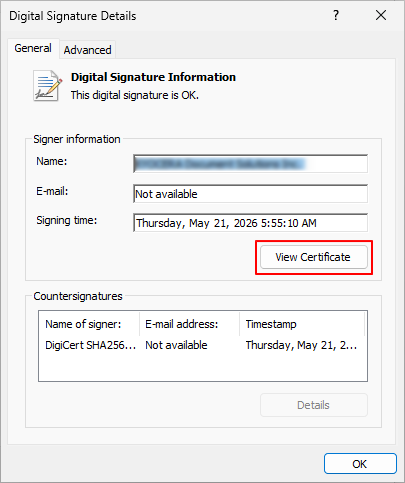
Task: Select the General tab
Action: tap(33, 48)
